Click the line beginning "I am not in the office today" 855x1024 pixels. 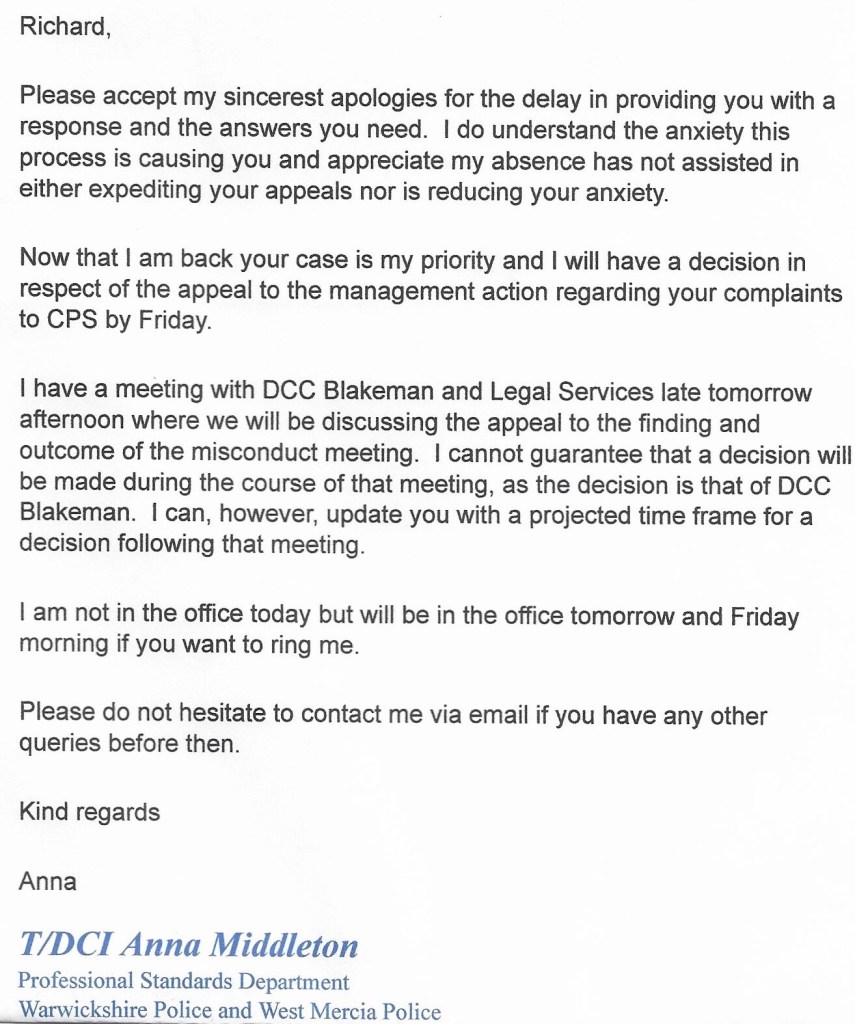[408, 615]
